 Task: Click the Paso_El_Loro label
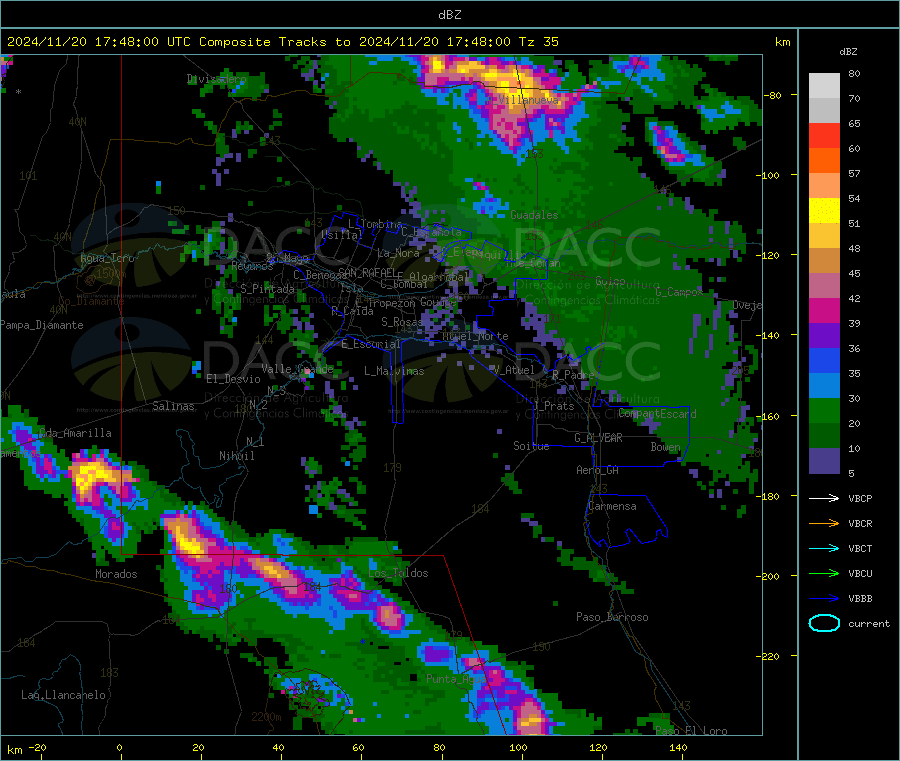[691, 731]
